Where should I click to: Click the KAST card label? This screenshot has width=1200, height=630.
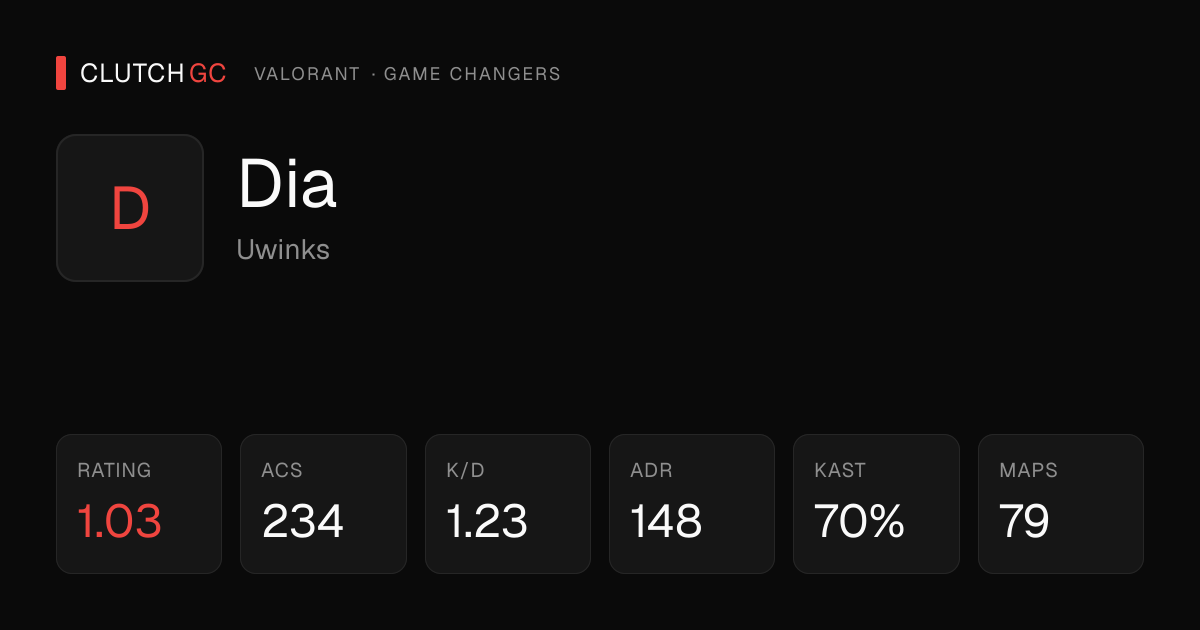(x=840, y=470)
